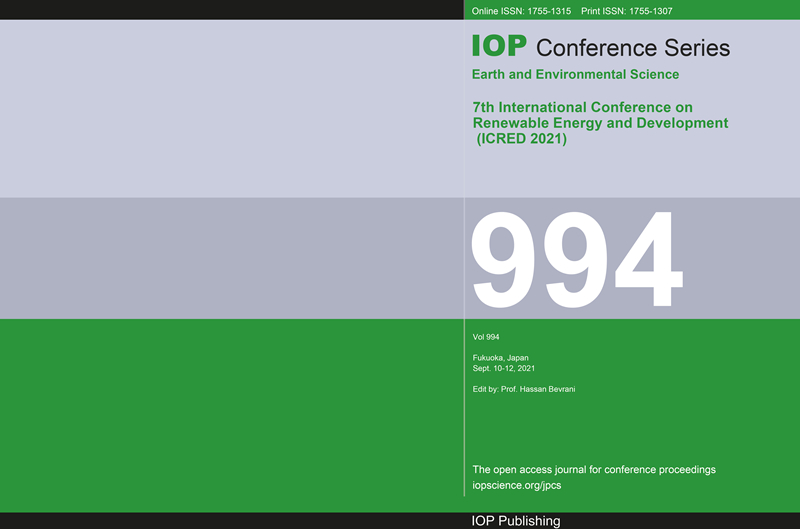Click the gray band on the left cover
The height and width of the screenshot is (529, 800).
click(x=232, y=258)
